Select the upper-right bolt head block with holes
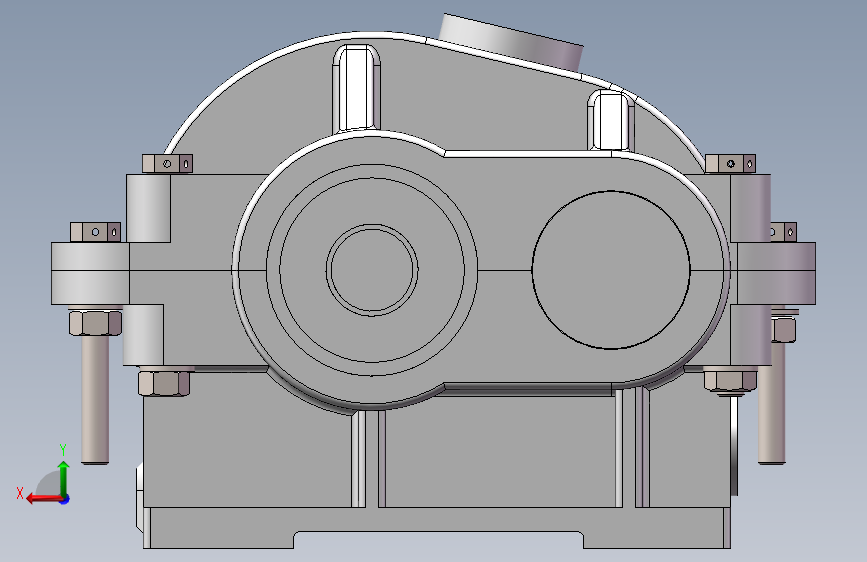 coord(730,164)
